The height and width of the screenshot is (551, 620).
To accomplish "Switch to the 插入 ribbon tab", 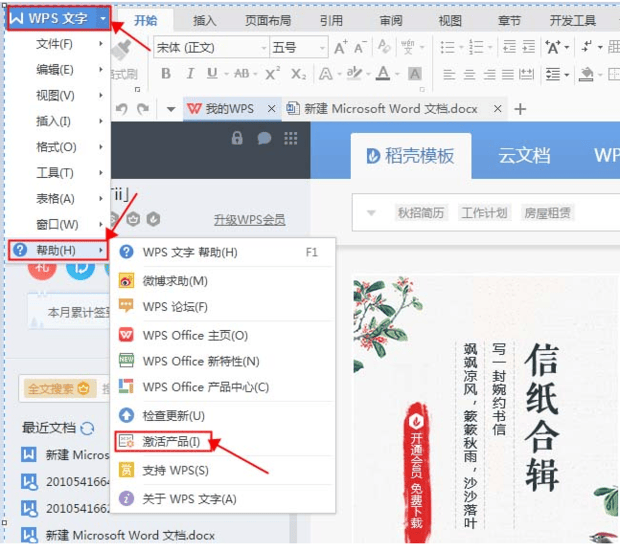I will 205,20.
